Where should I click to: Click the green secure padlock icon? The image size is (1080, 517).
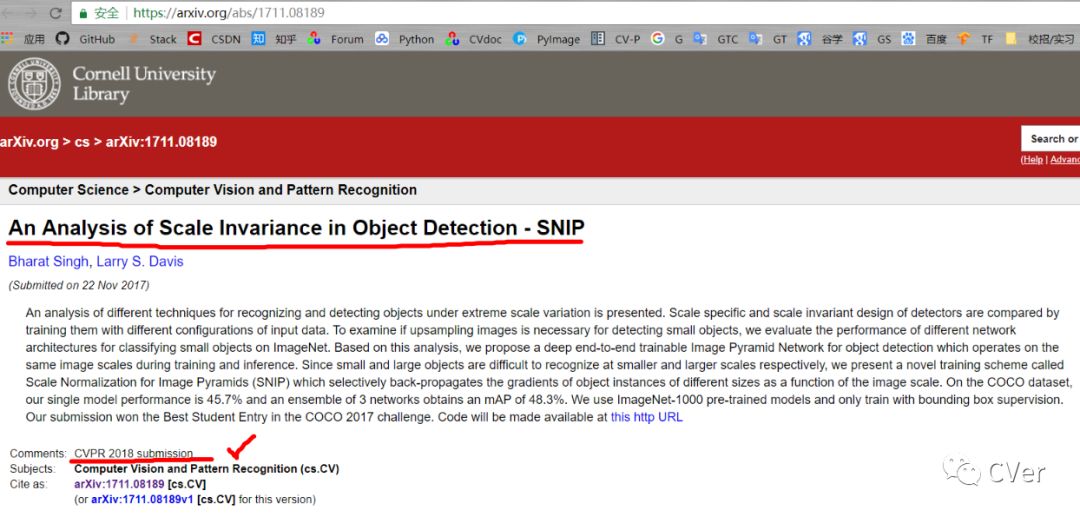pyautogui.click(x=83, y=12)
